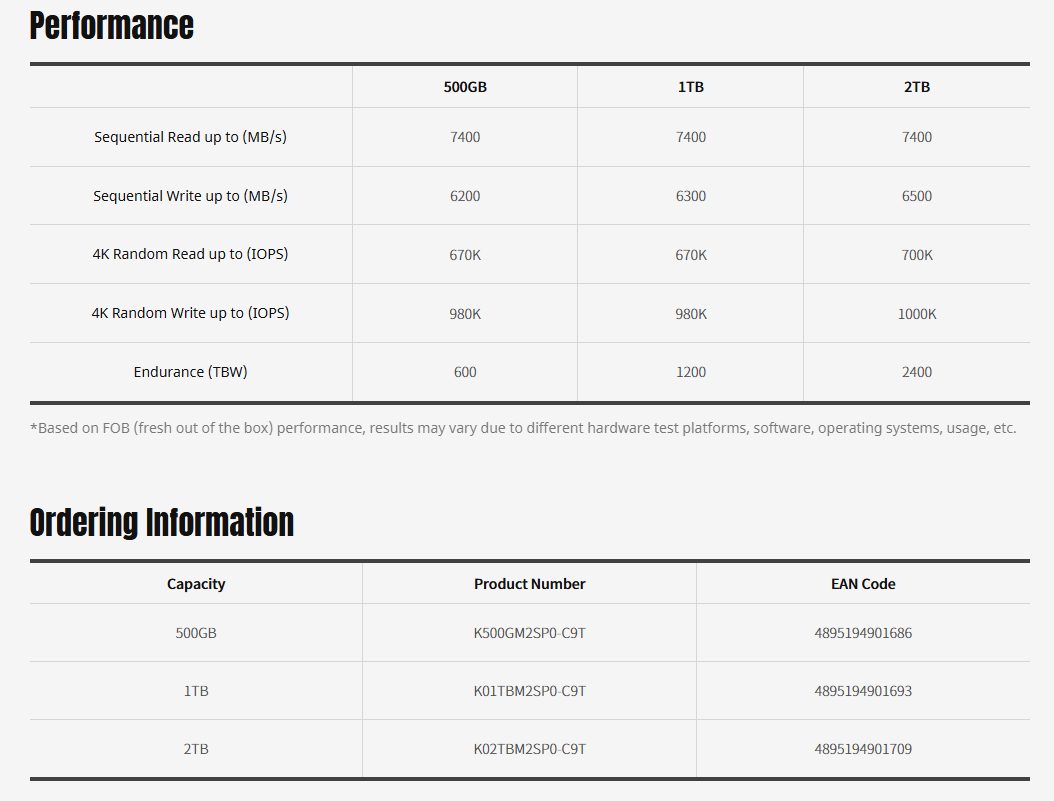Screen dimensions: 1054x801
Task: Select the 2400 endurance value
Action: coord(916,372)
